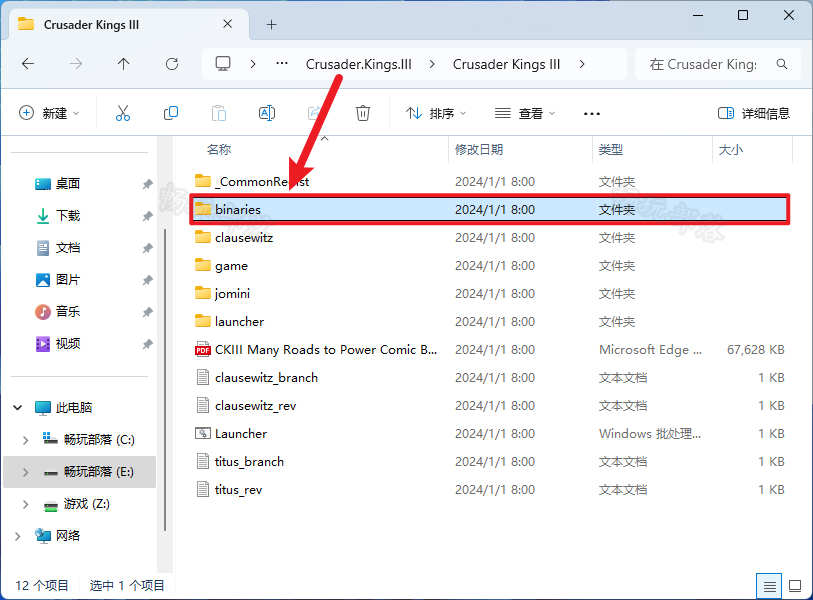Expand the 网络 tree node
Screen dimensions: 813x600
18,536
